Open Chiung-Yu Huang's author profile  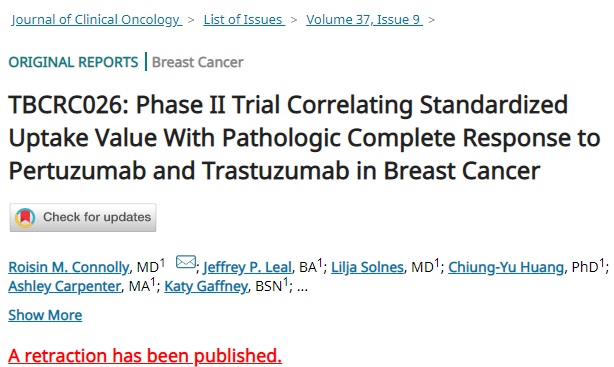point(506,267)
